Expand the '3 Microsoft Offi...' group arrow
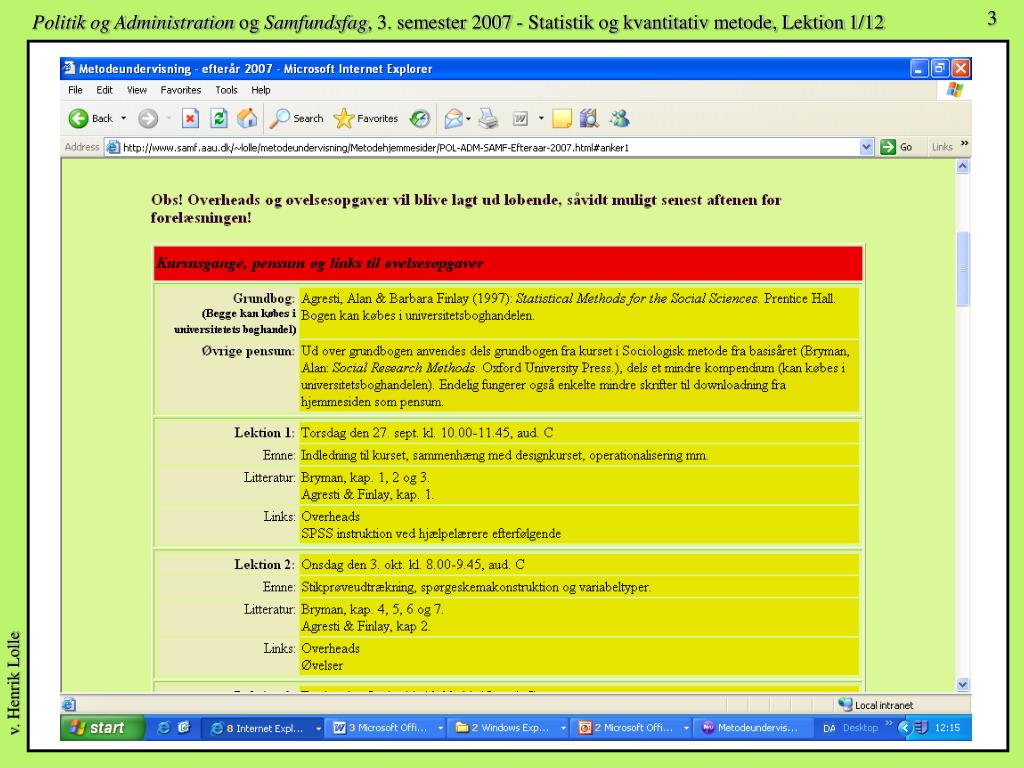The width and height of the screenshot is (1024, 768). coord(441,728)
